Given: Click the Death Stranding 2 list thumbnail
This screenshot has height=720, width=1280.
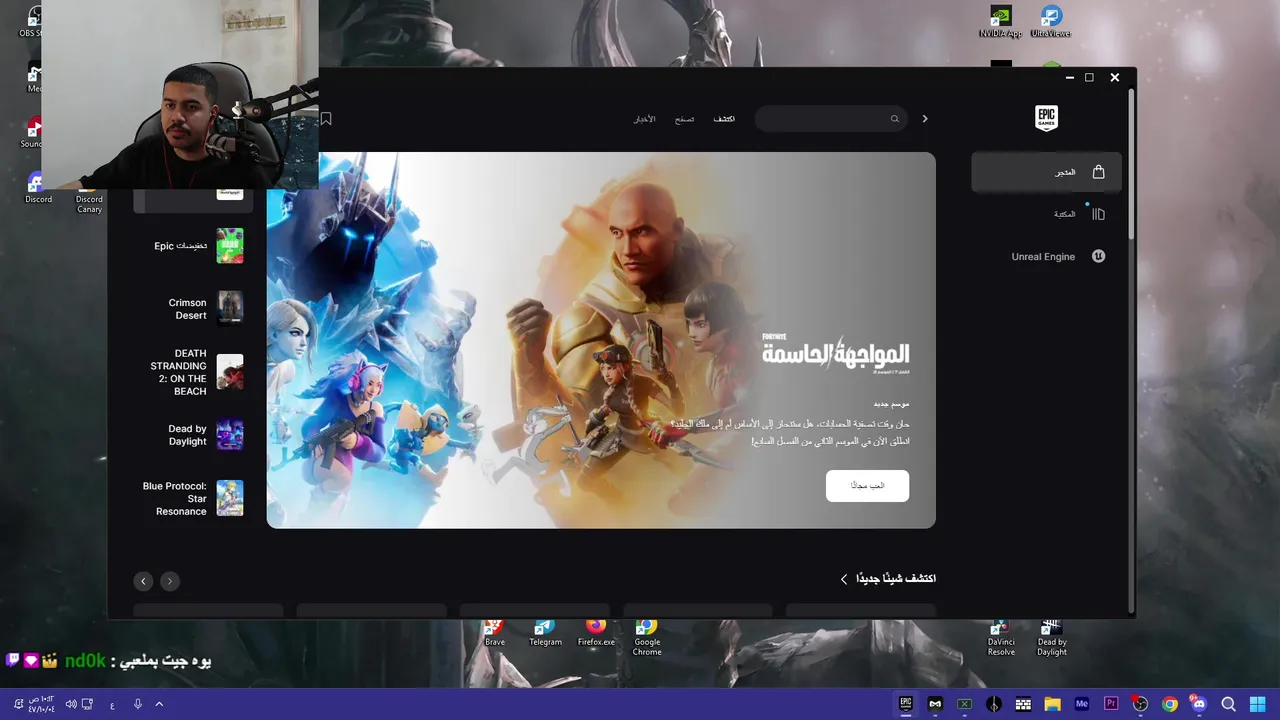Looking at the screenshot, I should (230, 372).
